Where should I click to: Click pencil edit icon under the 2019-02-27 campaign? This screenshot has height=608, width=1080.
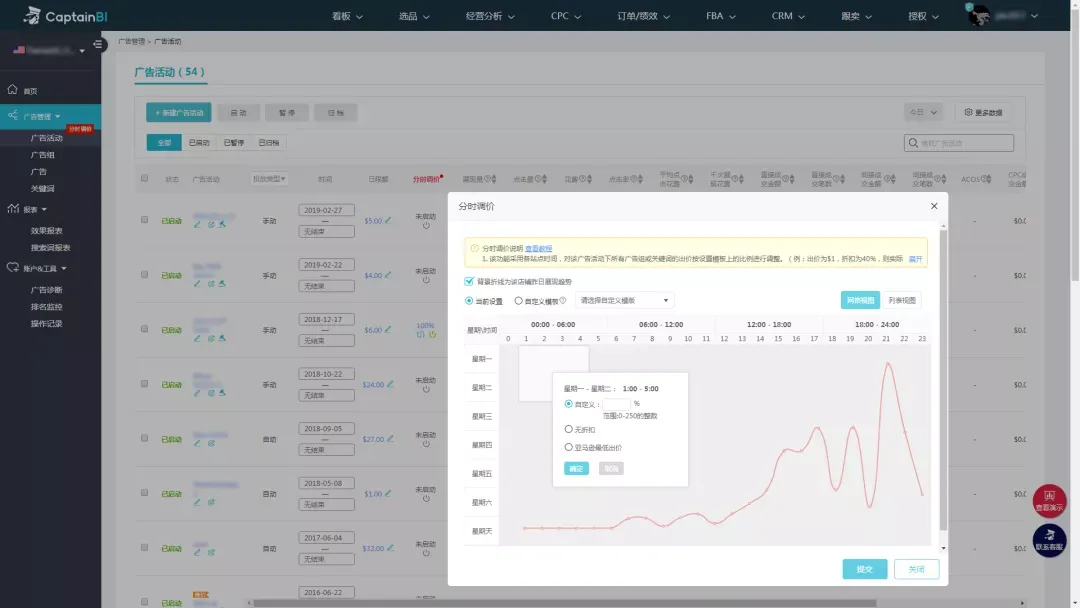point(197,224)
